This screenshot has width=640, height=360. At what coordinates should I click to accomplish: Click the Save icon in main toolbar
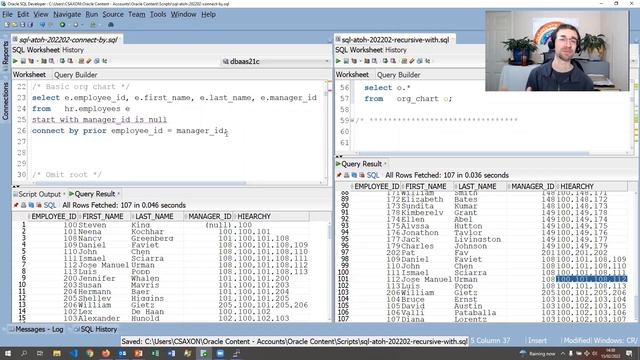22,25
